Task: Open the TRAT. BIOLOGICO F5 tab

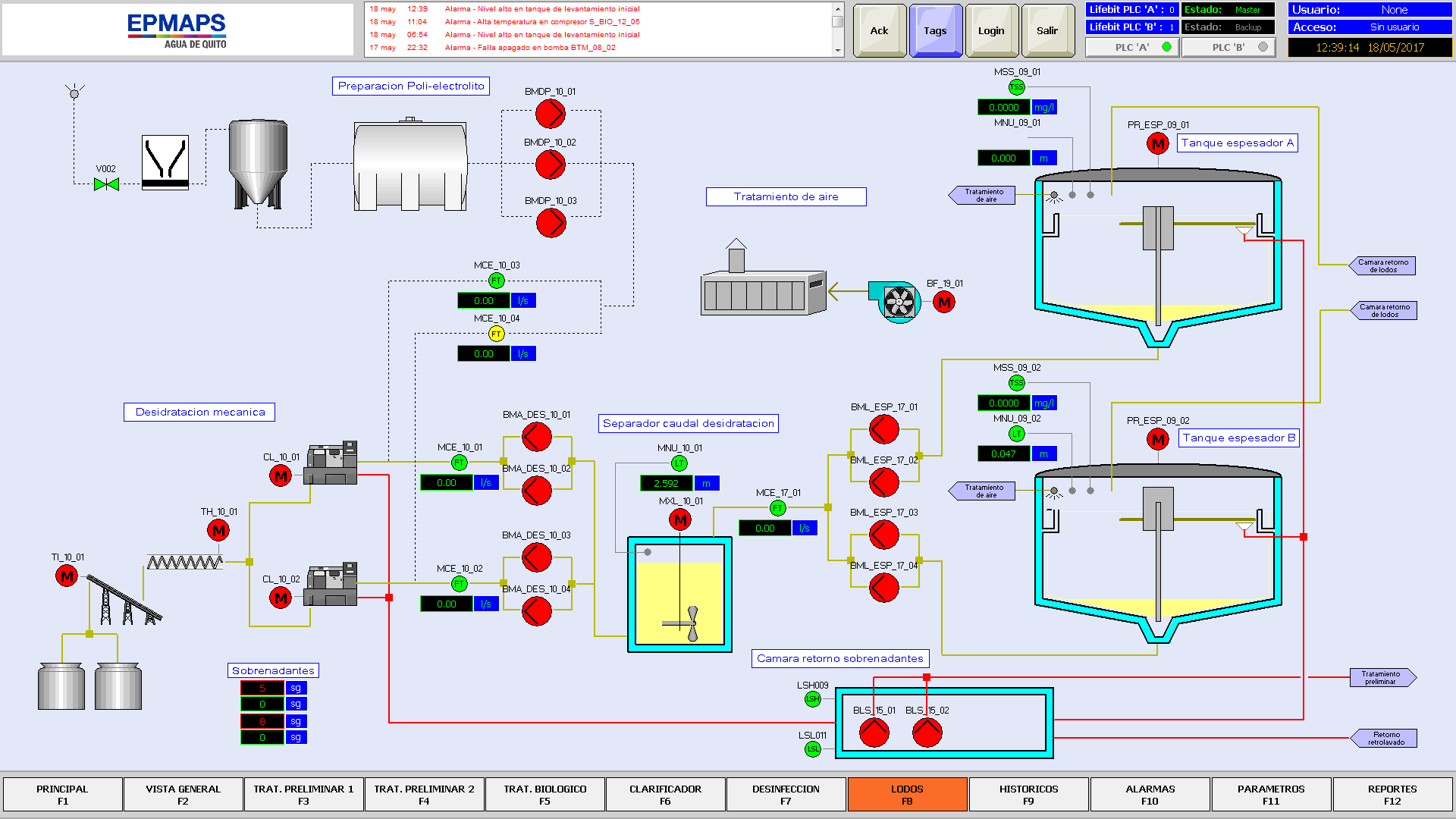Action: [x=544, y=795]
